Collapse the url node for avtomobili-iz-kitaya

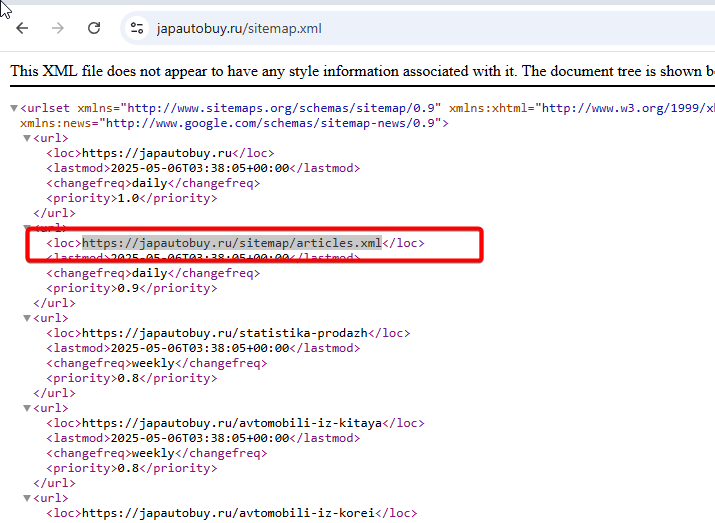(x=27, y=408)
